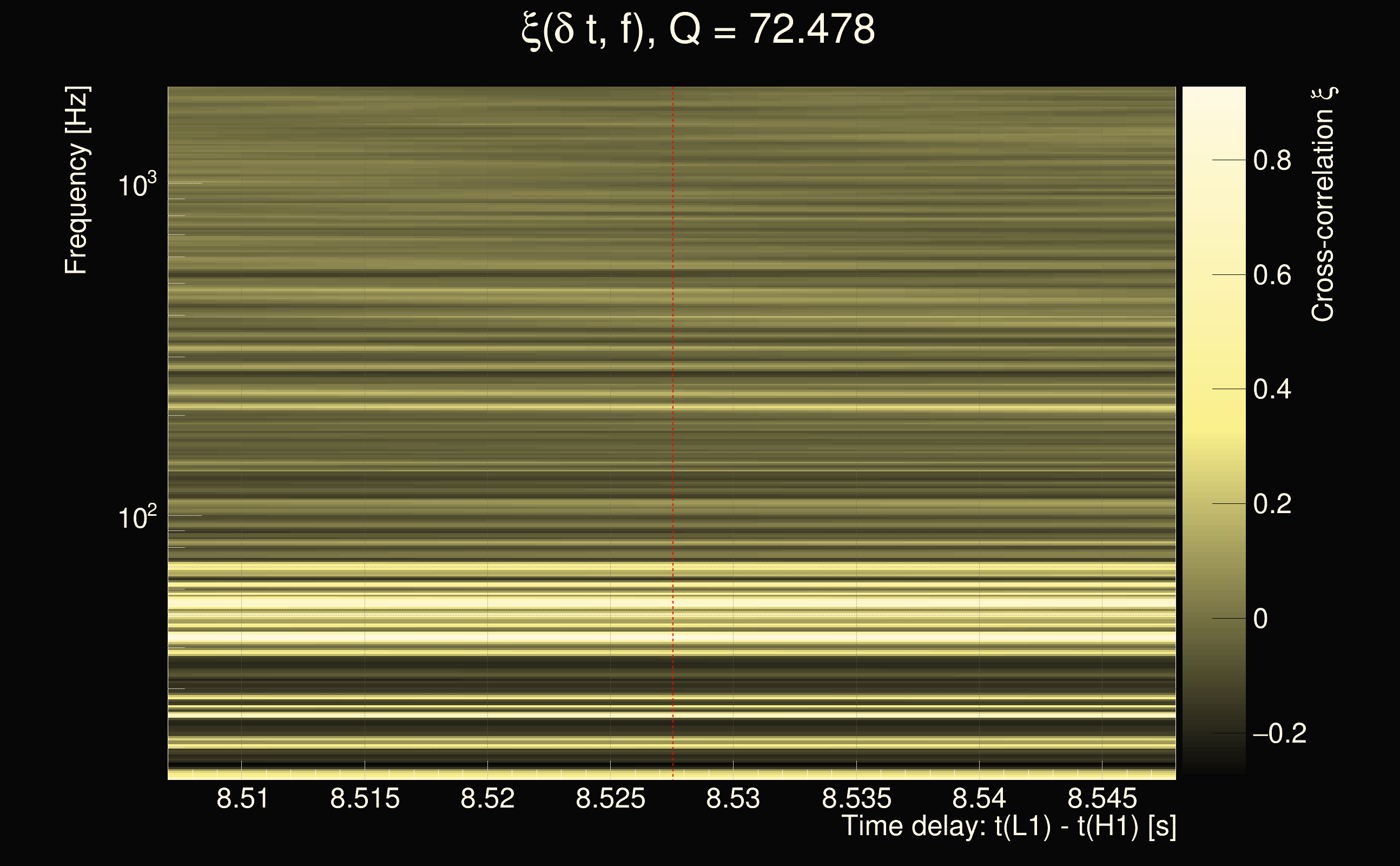The height and width of the screenshot is (866, 1400).
Task: Click the 0.4 value on the colorbar
Action: (1272, 390)
